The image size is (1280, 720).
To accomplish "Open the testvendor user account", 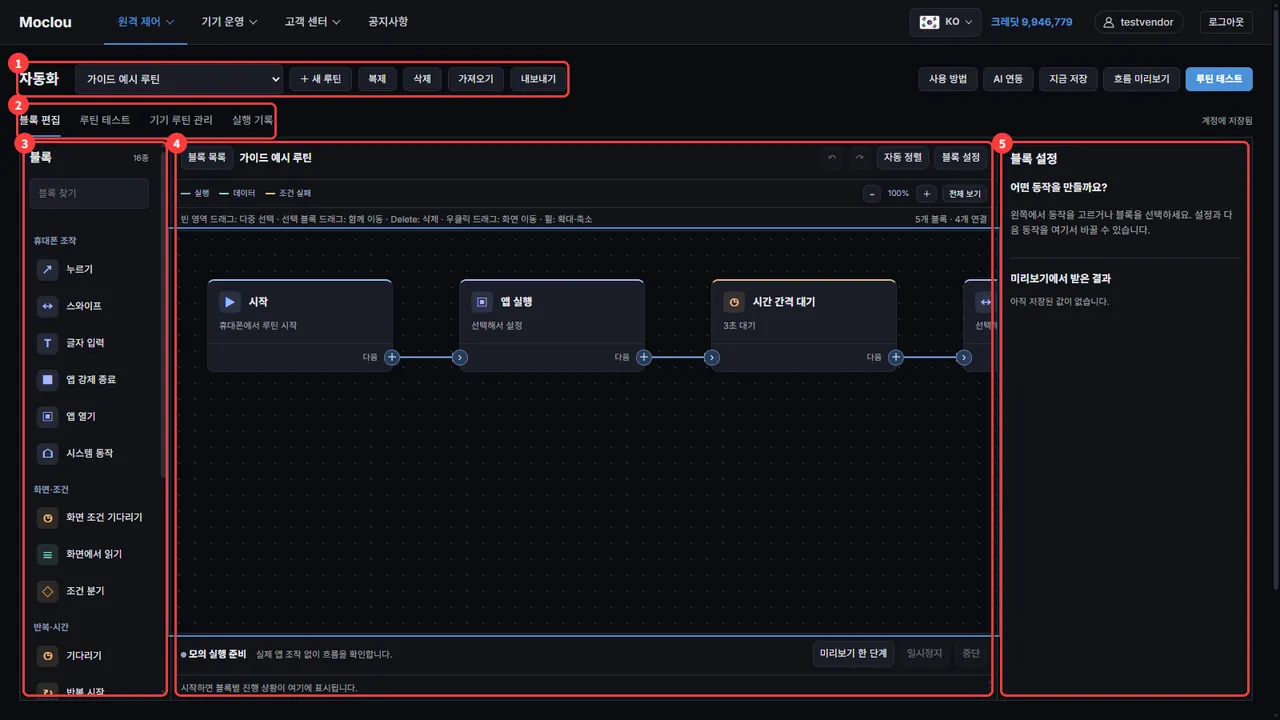I will tap(1139, 22).
